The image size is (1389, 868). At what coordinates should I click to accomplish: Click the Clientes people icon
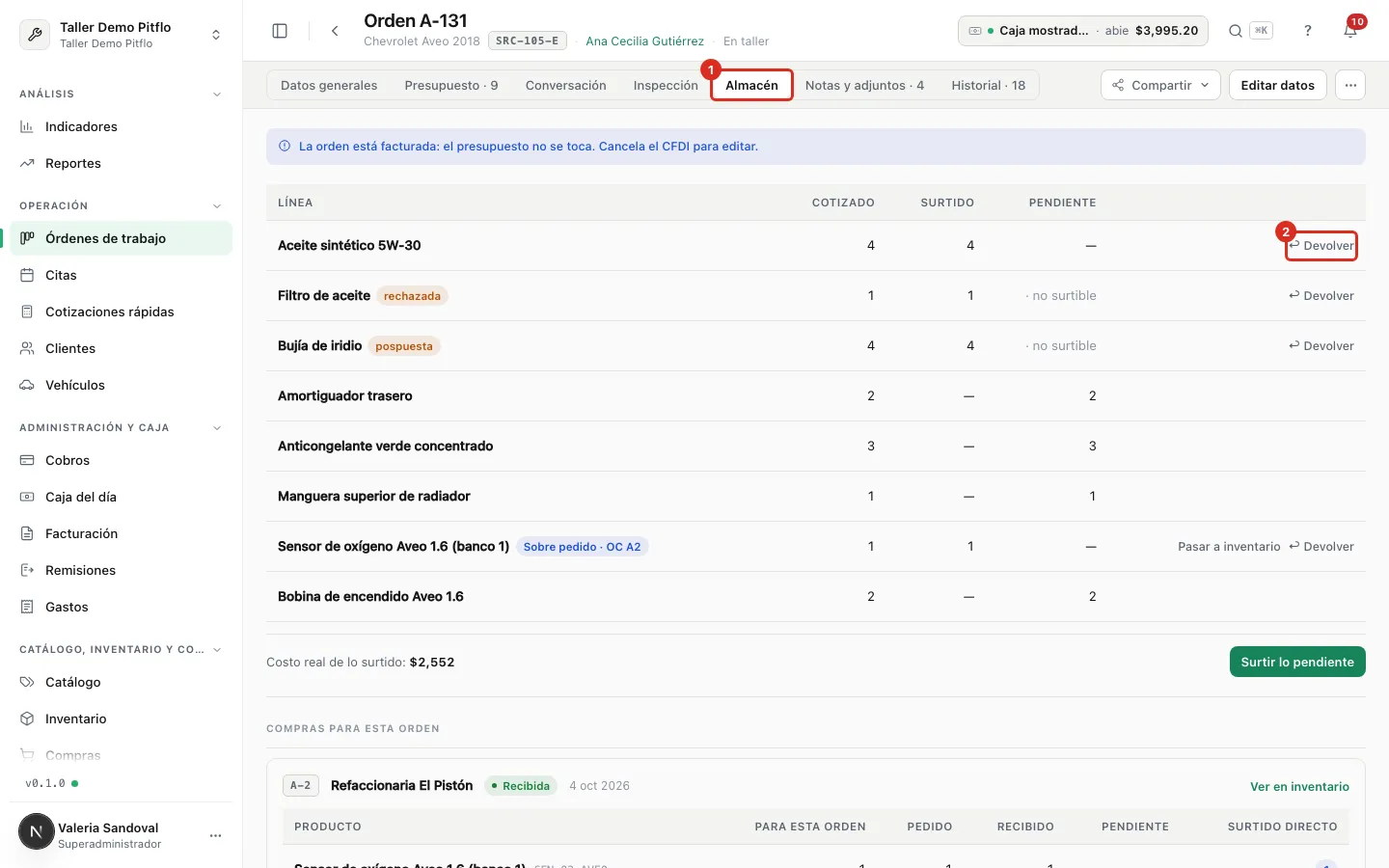coord(27,348)
